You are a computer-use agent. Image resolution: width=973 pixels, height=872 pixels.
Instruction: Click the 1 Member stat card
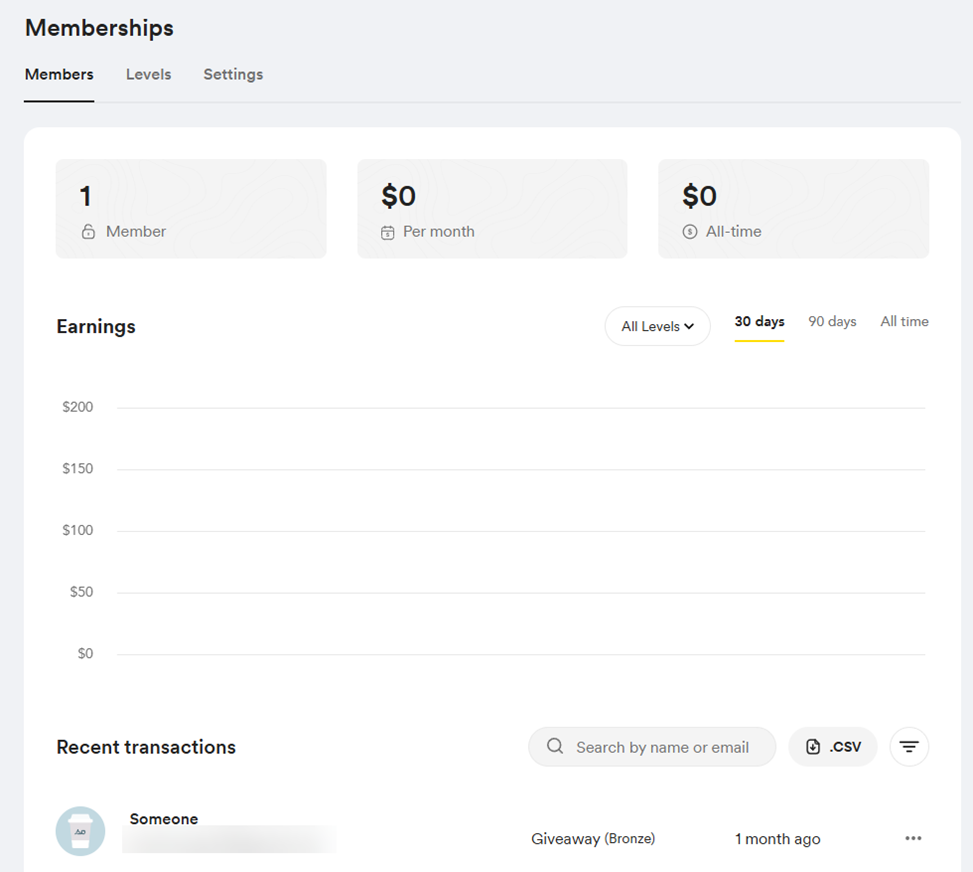pos(191,209)
